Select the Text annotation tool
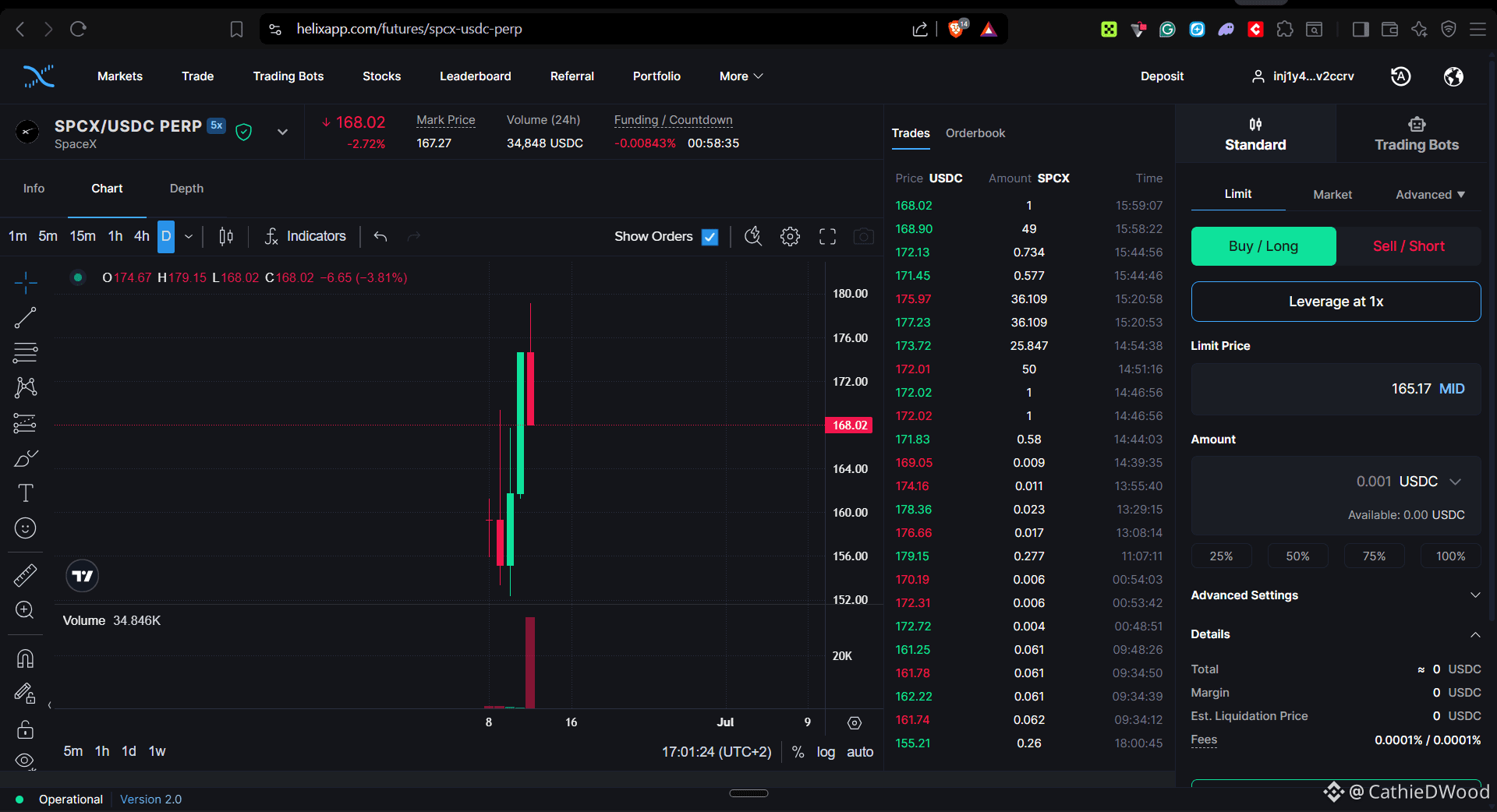The height and width of the screenshot is (812, 1497). click(25, 493)
